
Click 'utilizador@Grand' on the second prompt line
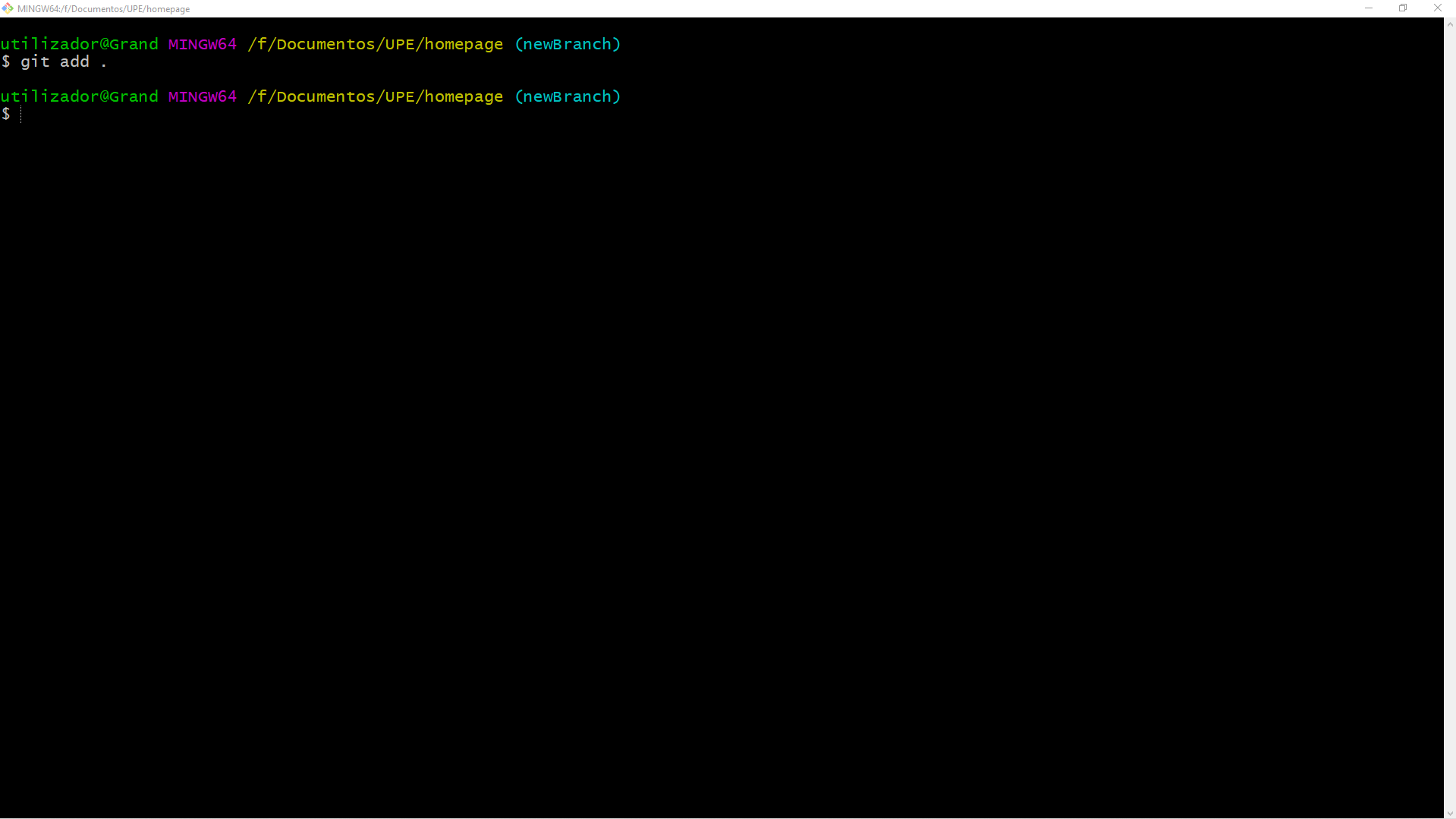pyautogui.click(x=80, y=97)
